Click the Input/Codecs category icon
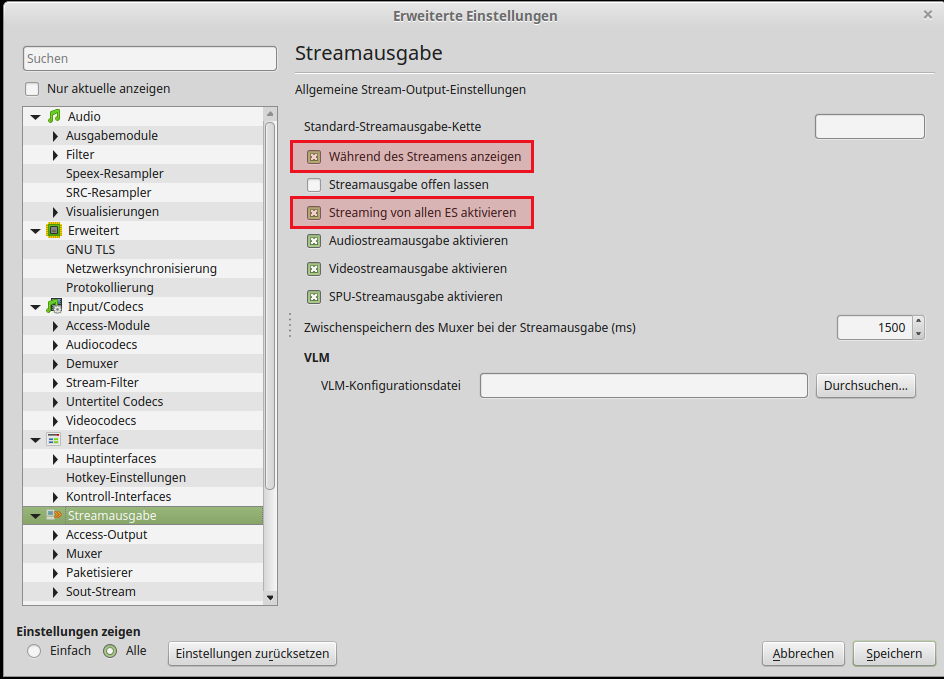The image size is (944, 679). [54, 307]
